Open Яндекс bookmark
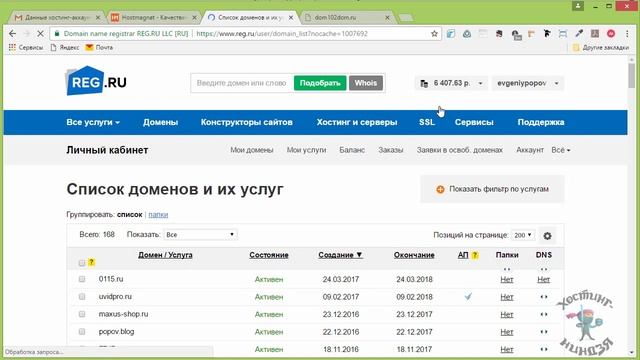Image resolution: width=640 pixels, height=360 pixels. tap(64, 47)
